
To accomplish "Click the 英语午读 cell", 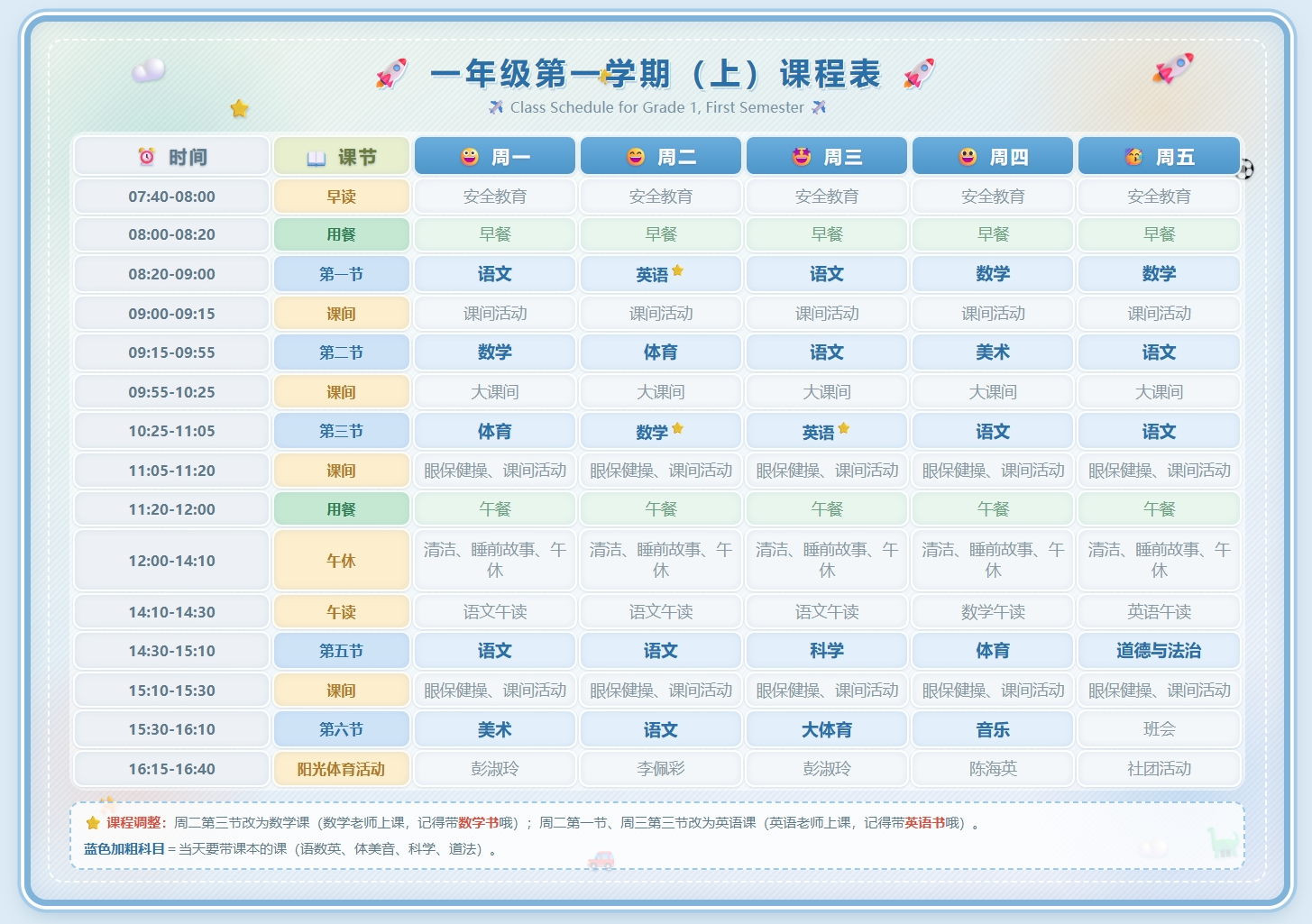I will pos(1159,612).
